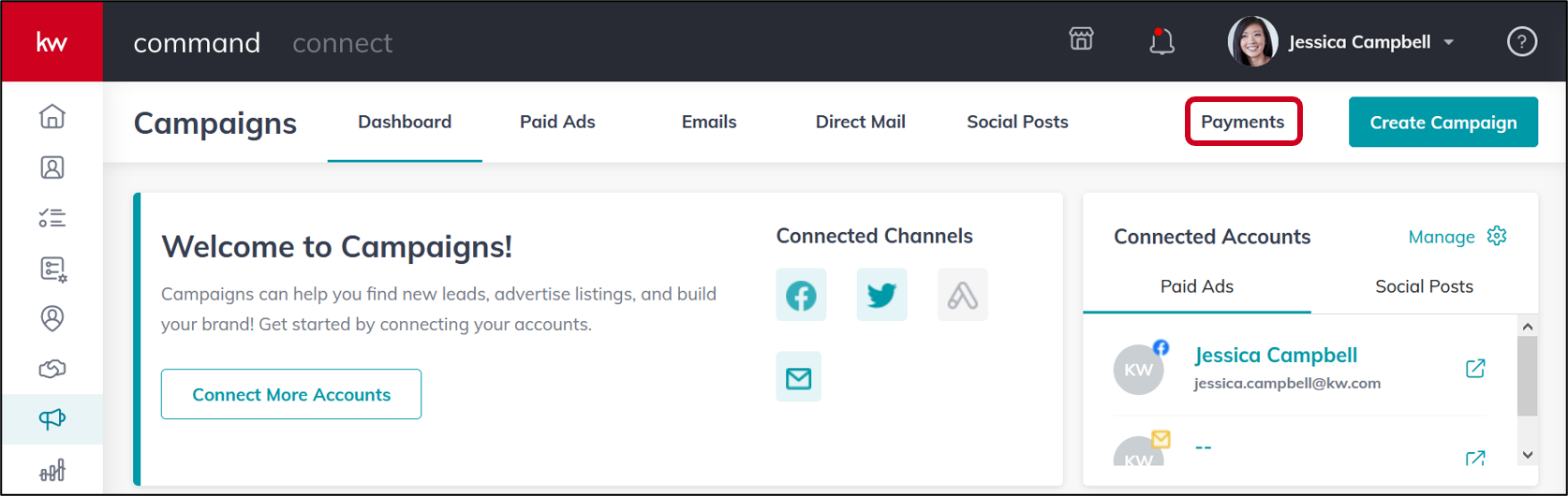Switch to the Paid Ads tab
This screenshot has width=1568, height=496.
[557, 122]
